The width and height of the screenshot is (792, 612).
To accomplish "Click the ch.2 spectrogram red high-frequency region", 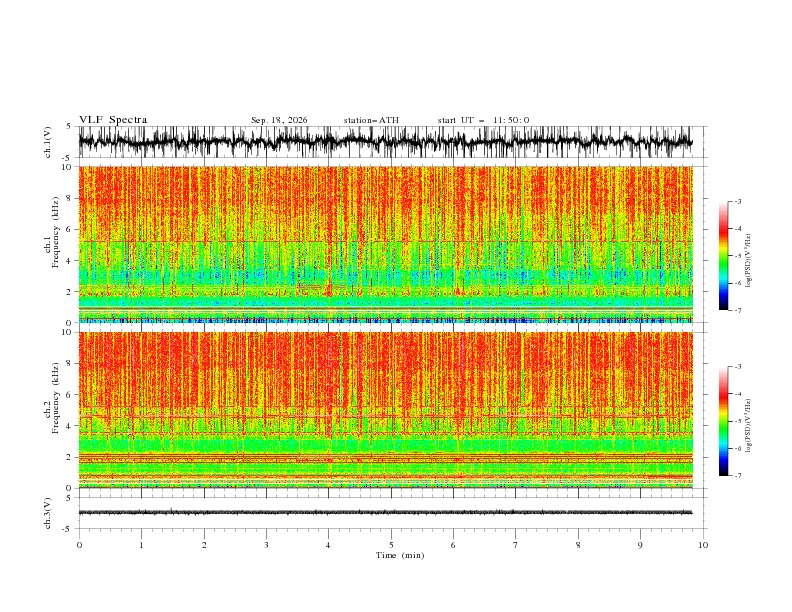I will tap(385, 369).
